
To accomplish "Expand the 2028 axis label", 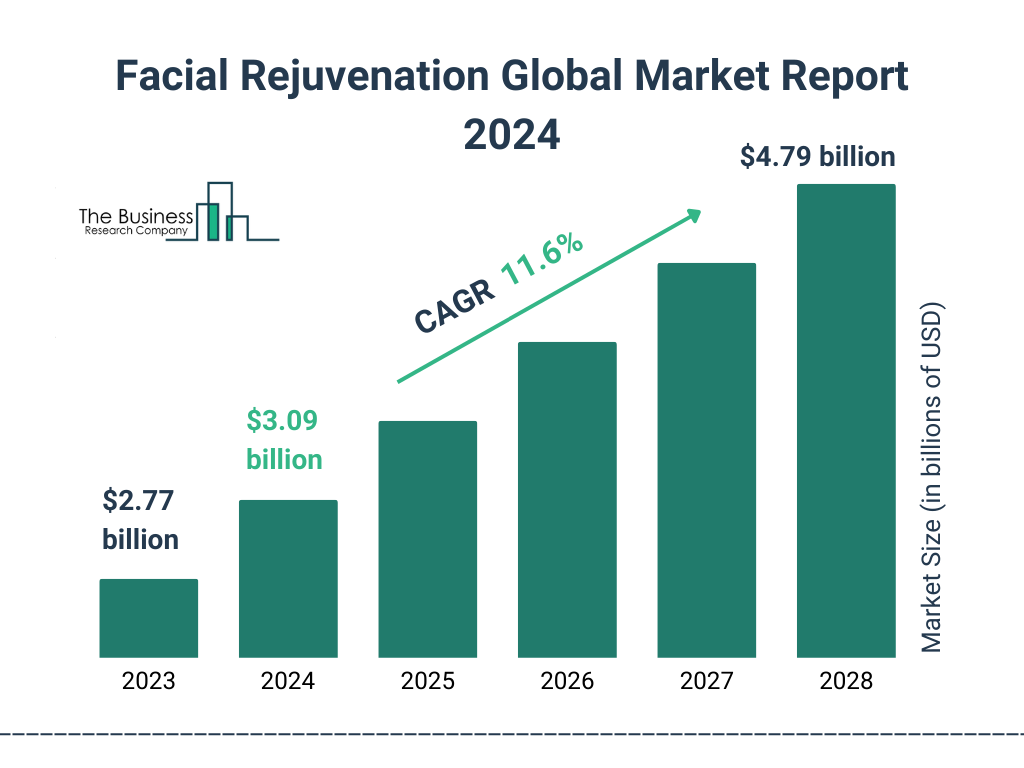I will tap(846, 682).
